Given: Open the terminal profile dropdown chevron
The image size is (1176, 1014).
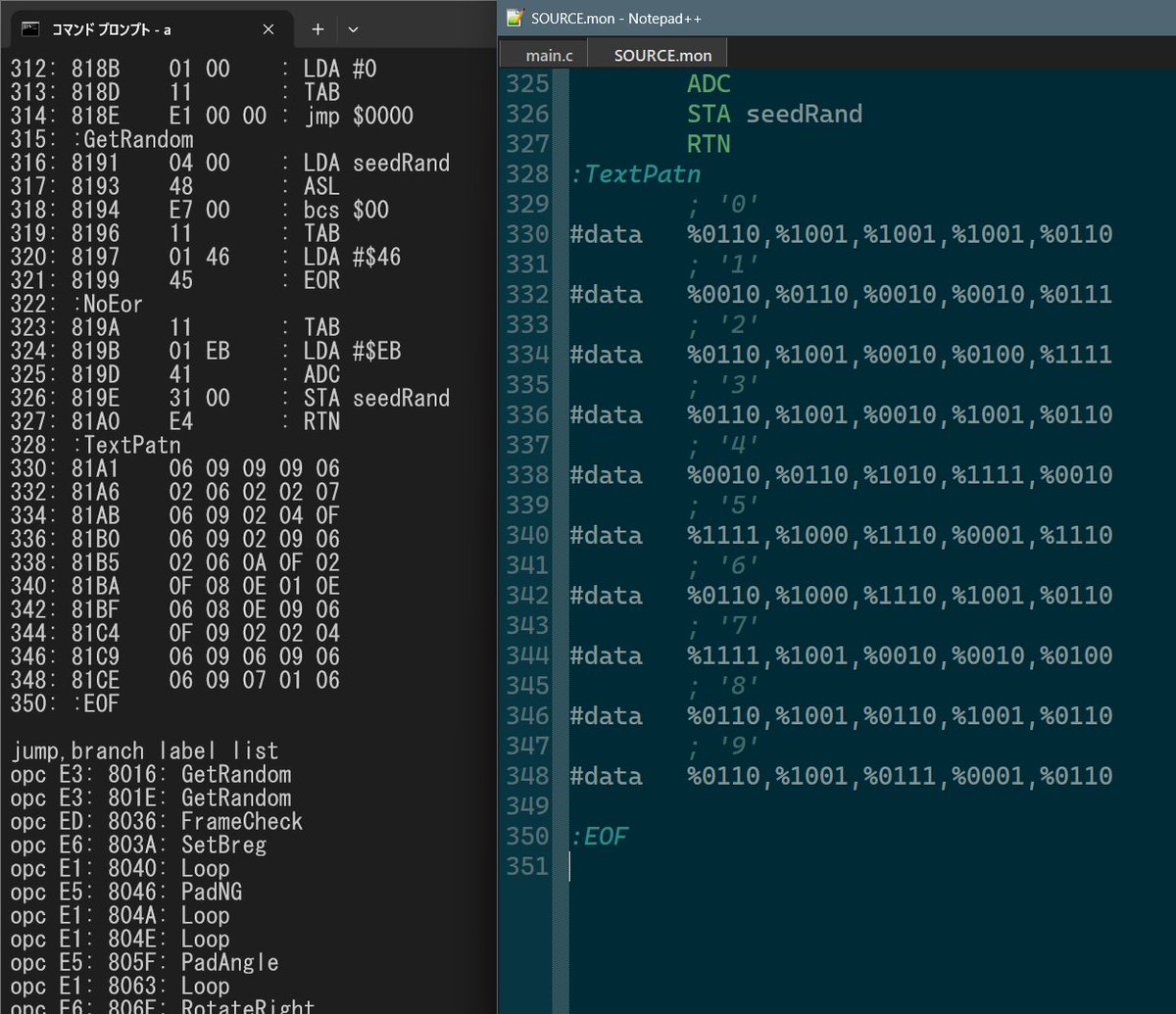Looking at the screenshot, I should point(353,29).
